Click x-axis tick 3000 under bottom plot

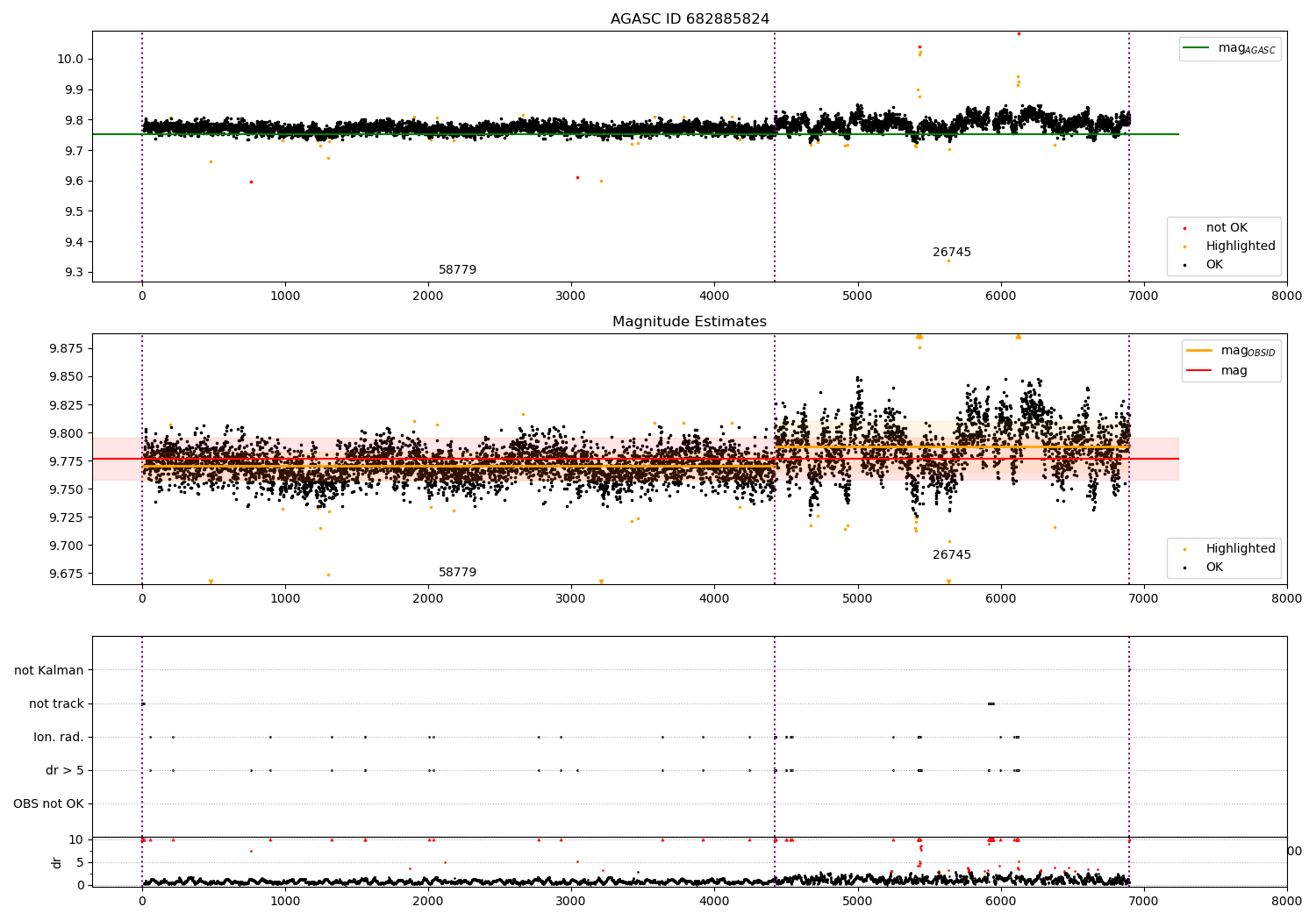coord(571,901)
